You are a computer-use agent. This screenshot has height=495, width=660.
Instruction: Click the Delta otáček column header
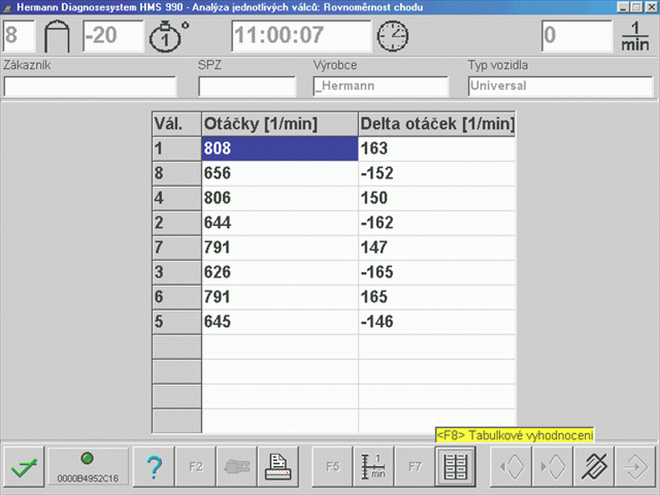point(437,124)
